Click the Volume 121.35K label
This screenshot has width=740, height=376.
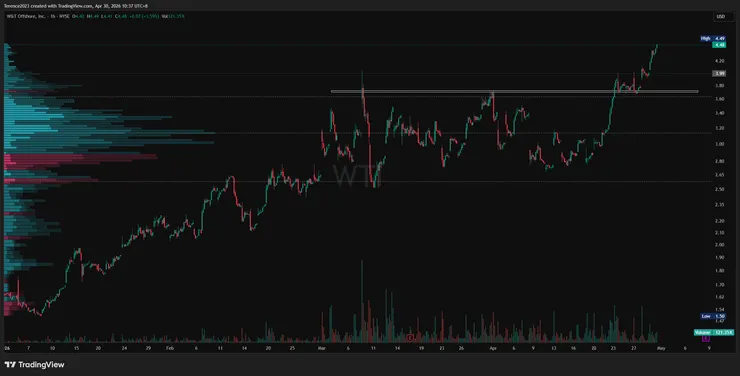coord(714,333)
